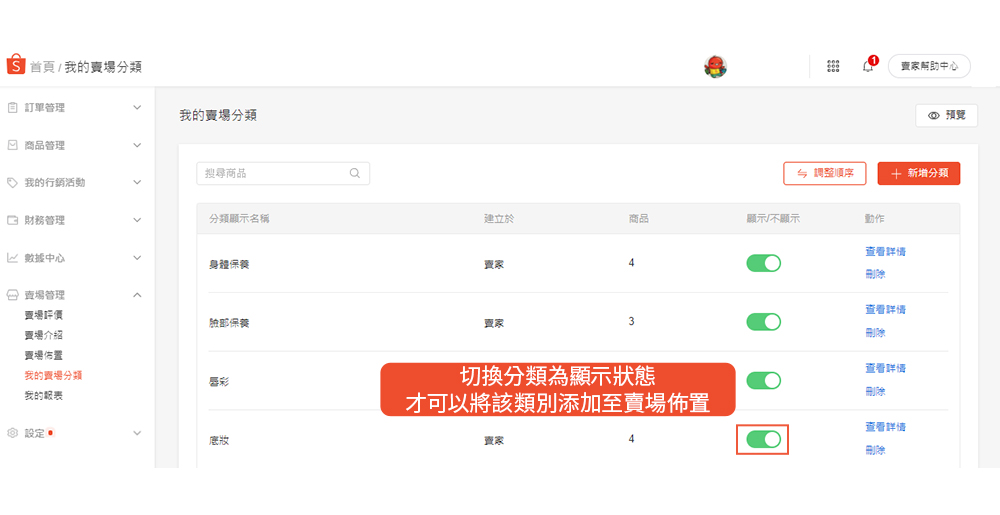The width and height of the screenshot is (1000, 515).
Task: Click the 數據中心 chart icon
Action: click(x=13, y=257)
